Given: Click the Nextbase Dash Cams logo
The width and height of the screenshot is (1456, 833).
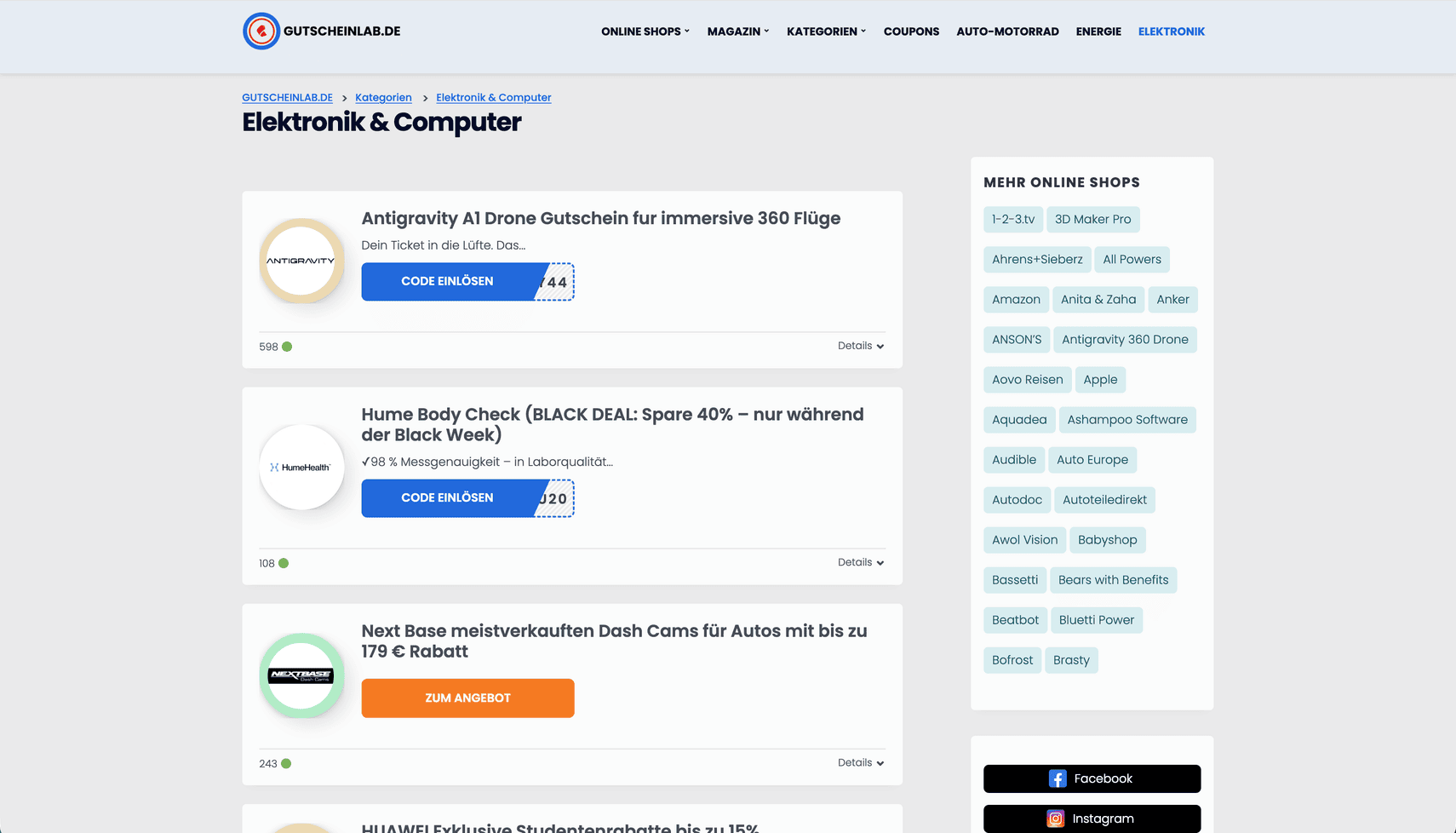Looking at the screenshot, I should [x=301, y=675].
